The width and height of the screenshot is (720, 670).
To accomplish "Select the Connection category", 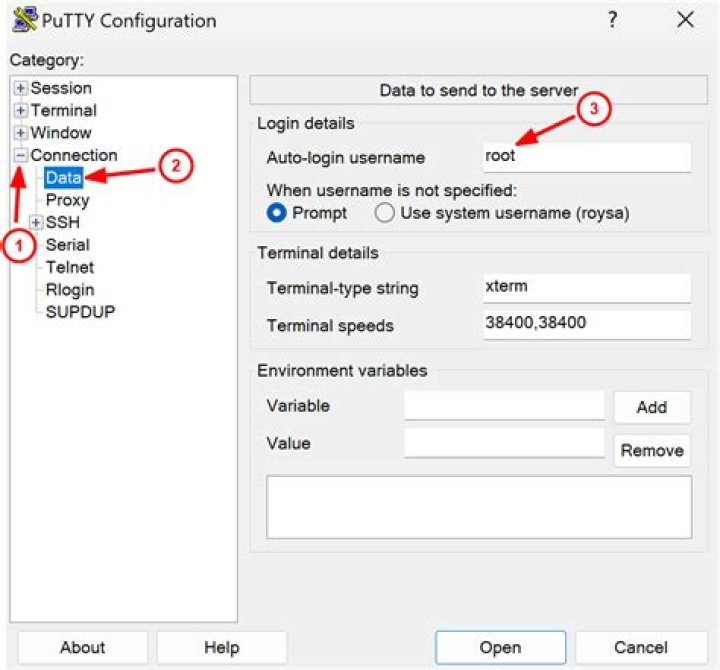I will click(74, 156).
